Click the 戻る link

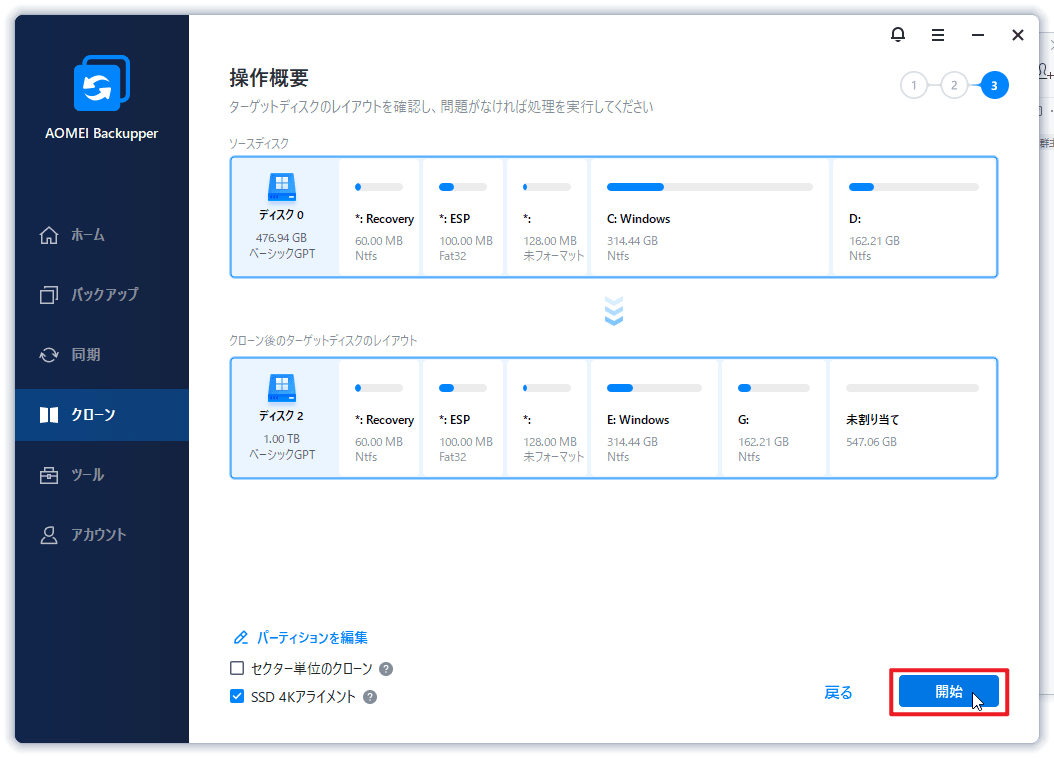point(838,692)
